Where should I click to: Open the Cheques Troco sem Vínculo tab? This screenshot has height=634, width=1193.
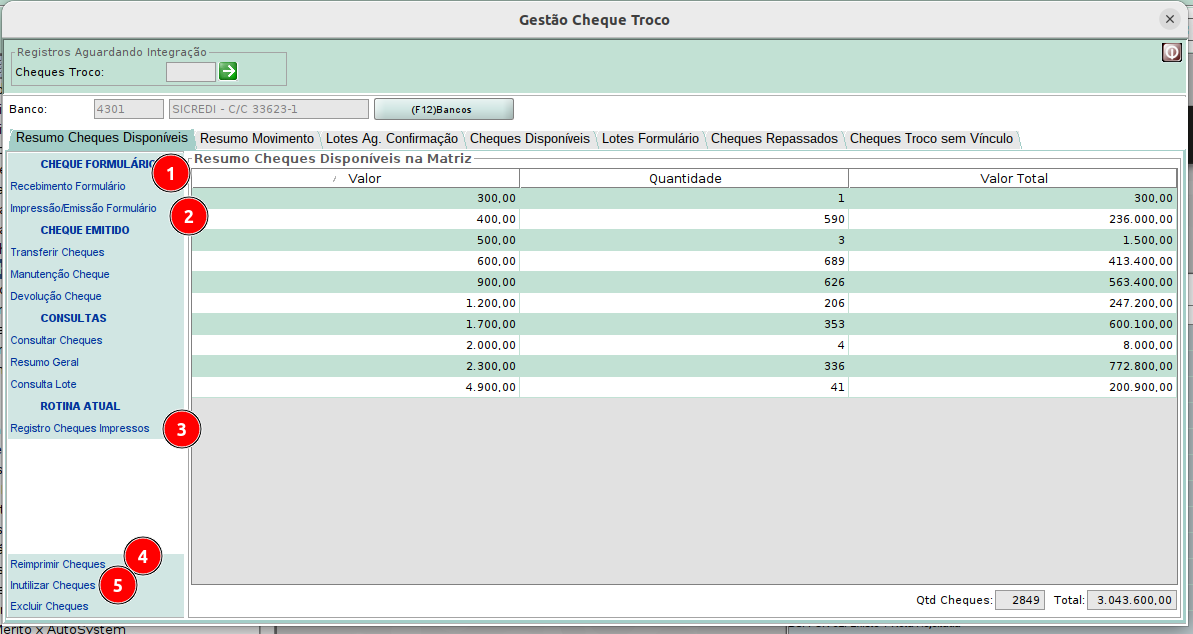tap(930, 139)
